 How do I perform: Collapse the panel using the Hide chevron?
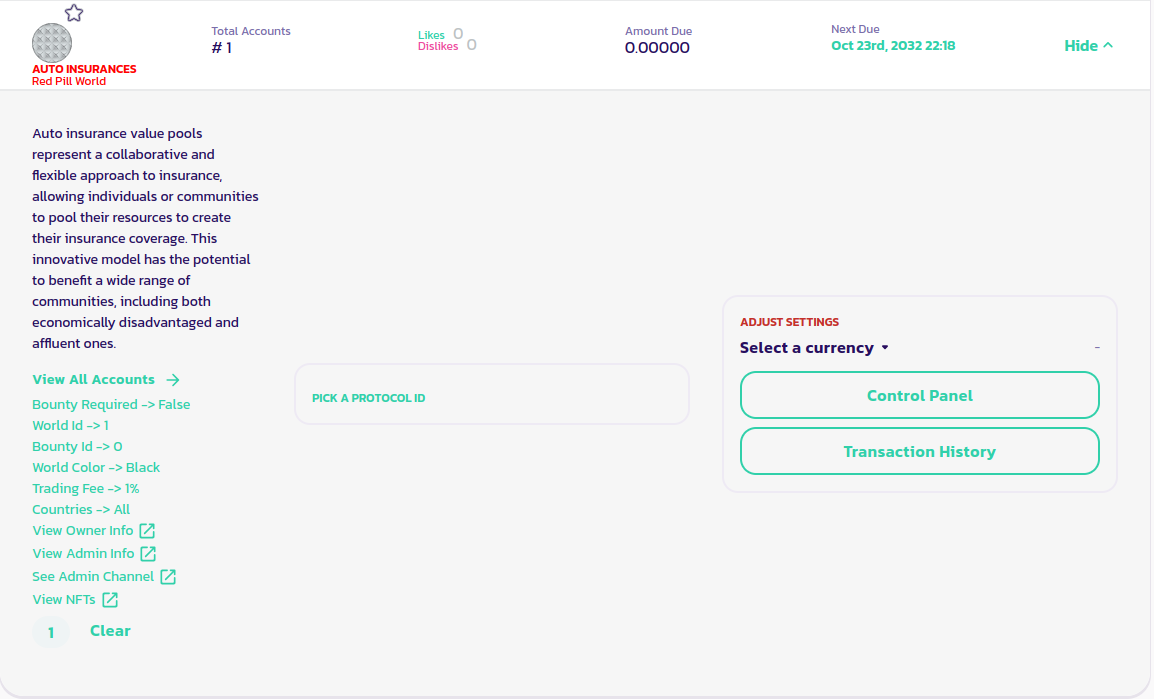(x=1107, y=46)
